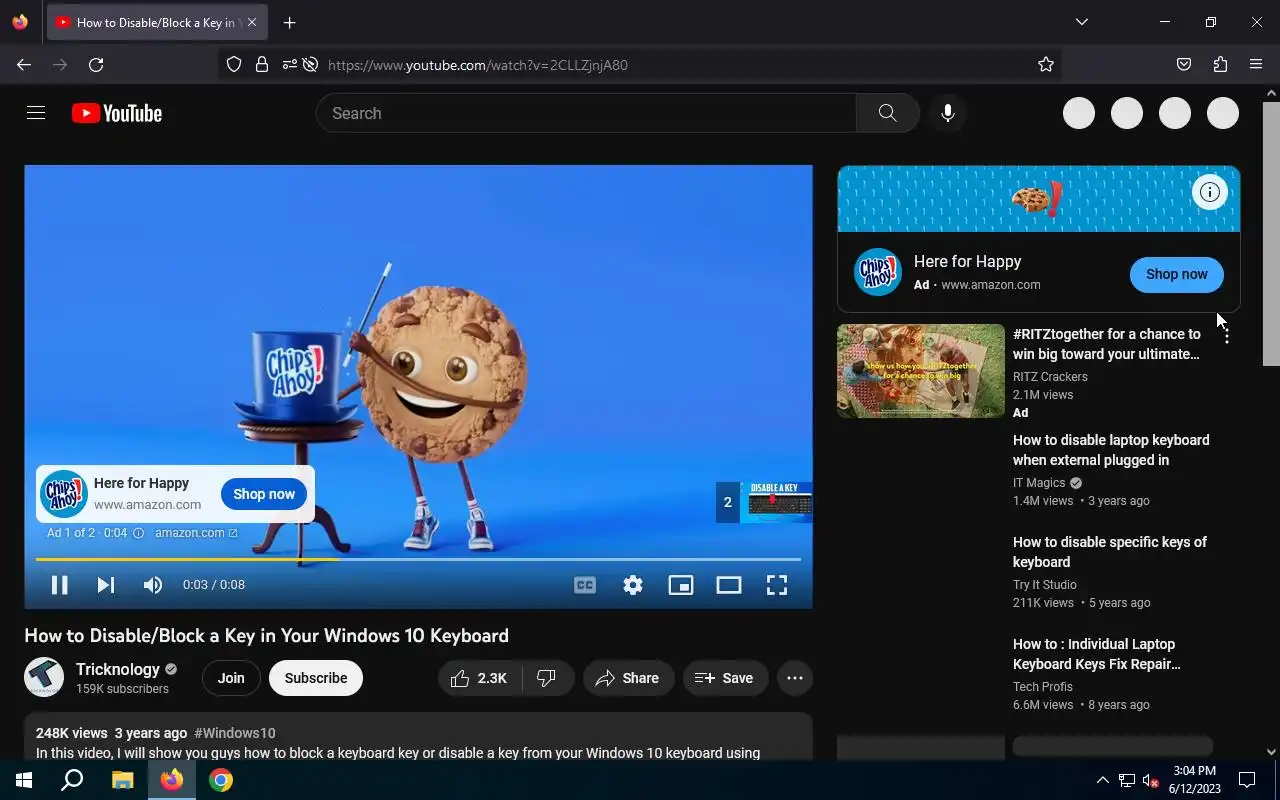Click the ad info icon beside Ad 1 of 2
This screenshot has width=1280, height=800.
pos(139,533)
